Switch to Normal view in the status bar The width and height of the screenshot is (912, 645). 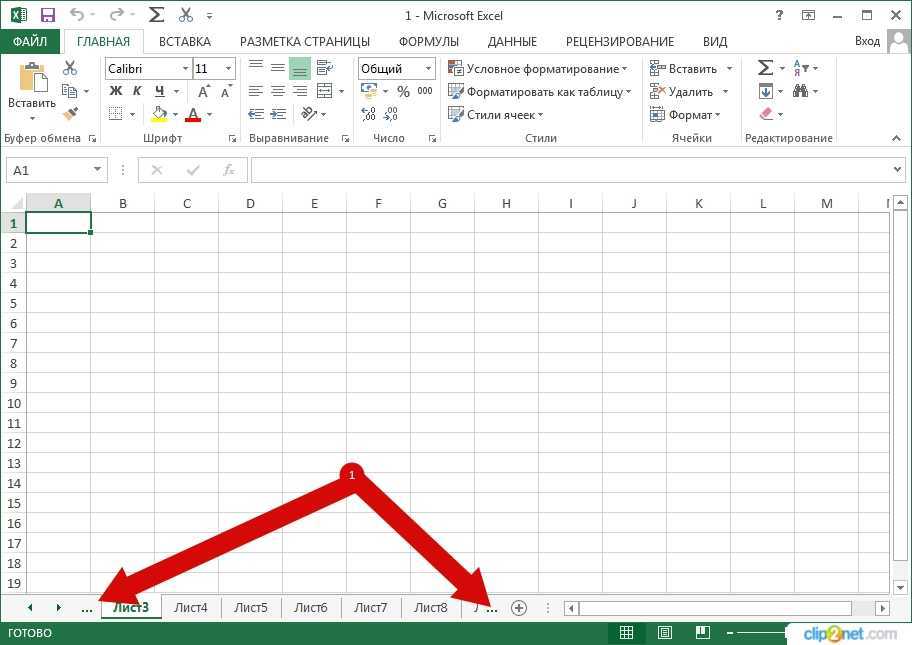click(626, 632)
